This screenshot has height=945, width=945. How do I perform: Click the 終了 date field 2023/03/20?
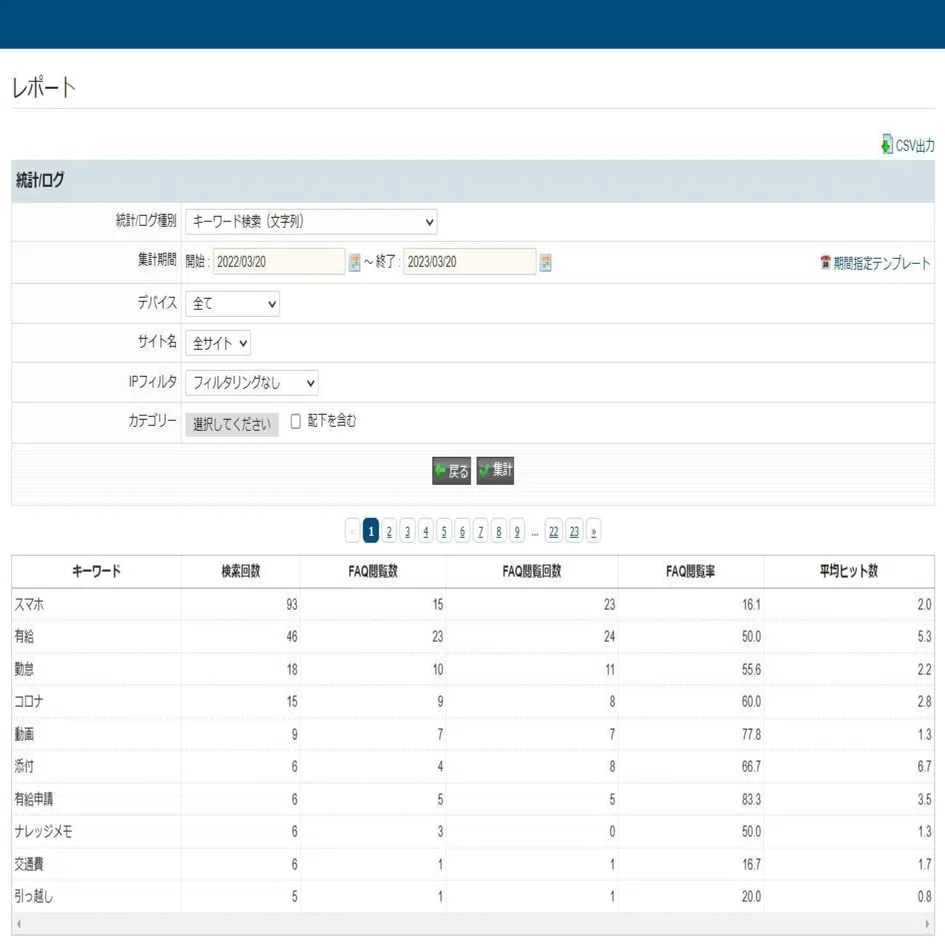point(469,262)
